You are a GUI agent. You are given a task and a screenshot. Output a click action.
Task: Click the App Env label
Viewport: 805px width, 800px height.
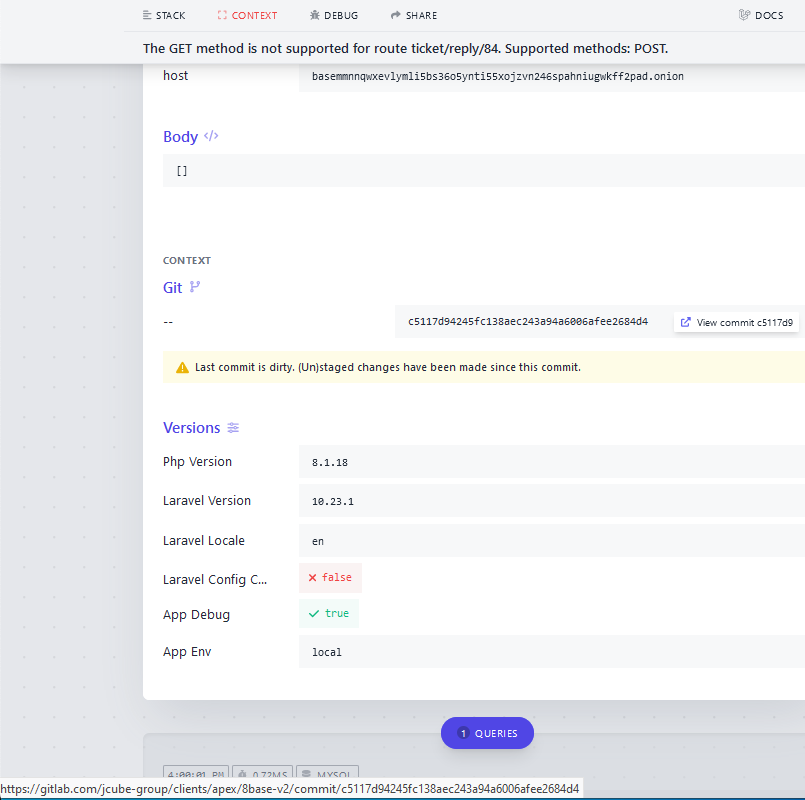pos(187,652)
